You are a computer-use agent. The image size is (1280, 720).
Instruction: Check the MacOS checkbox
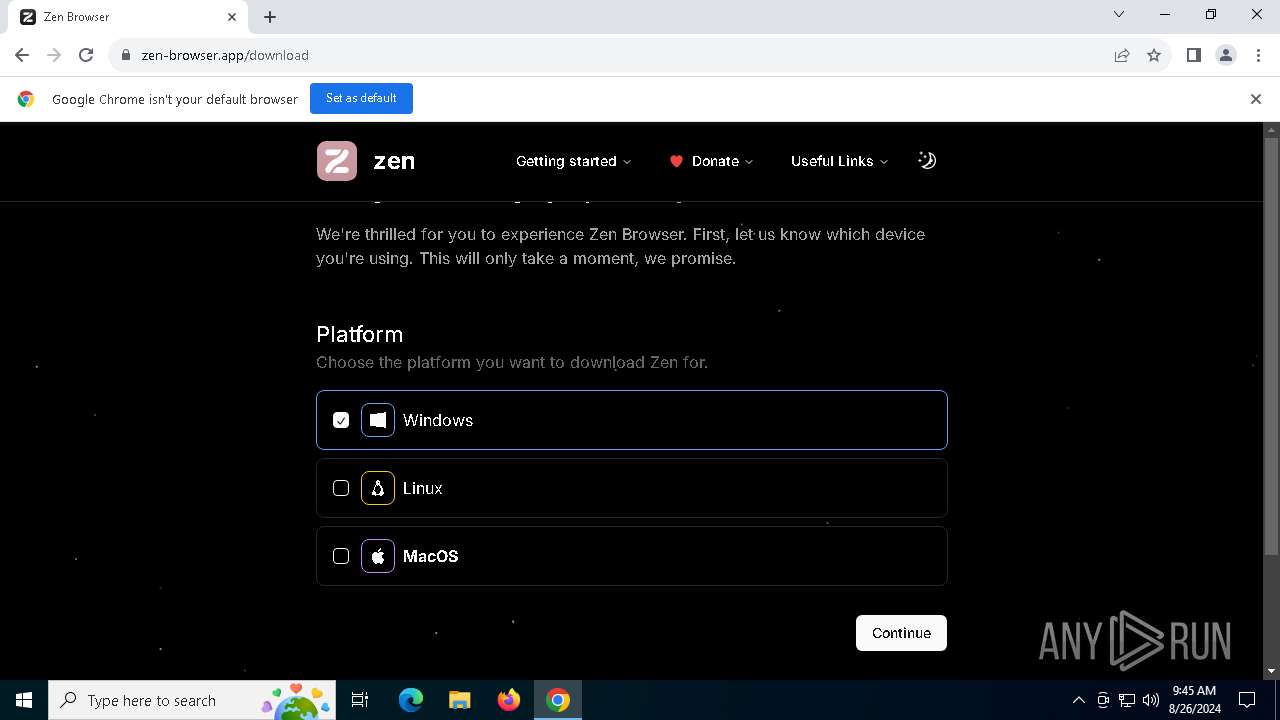[341, 556]
